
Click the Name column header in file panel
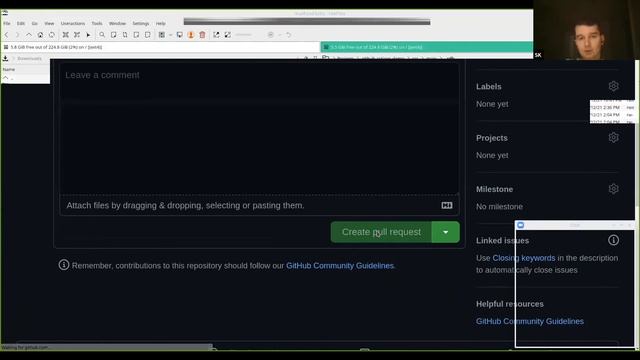pyautogui.click(x=9, y=69)
